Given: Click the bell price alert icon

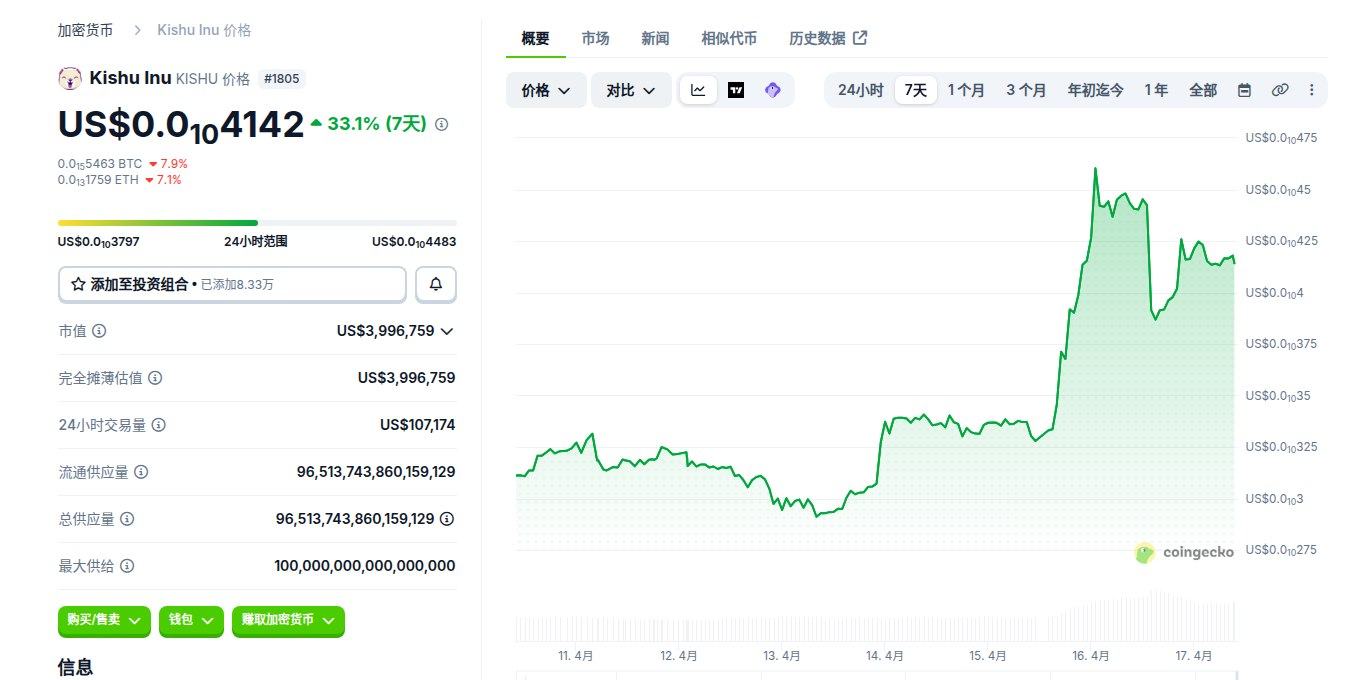Looking at the screenshot, I should pyautogui.click(x=436, y=284).
